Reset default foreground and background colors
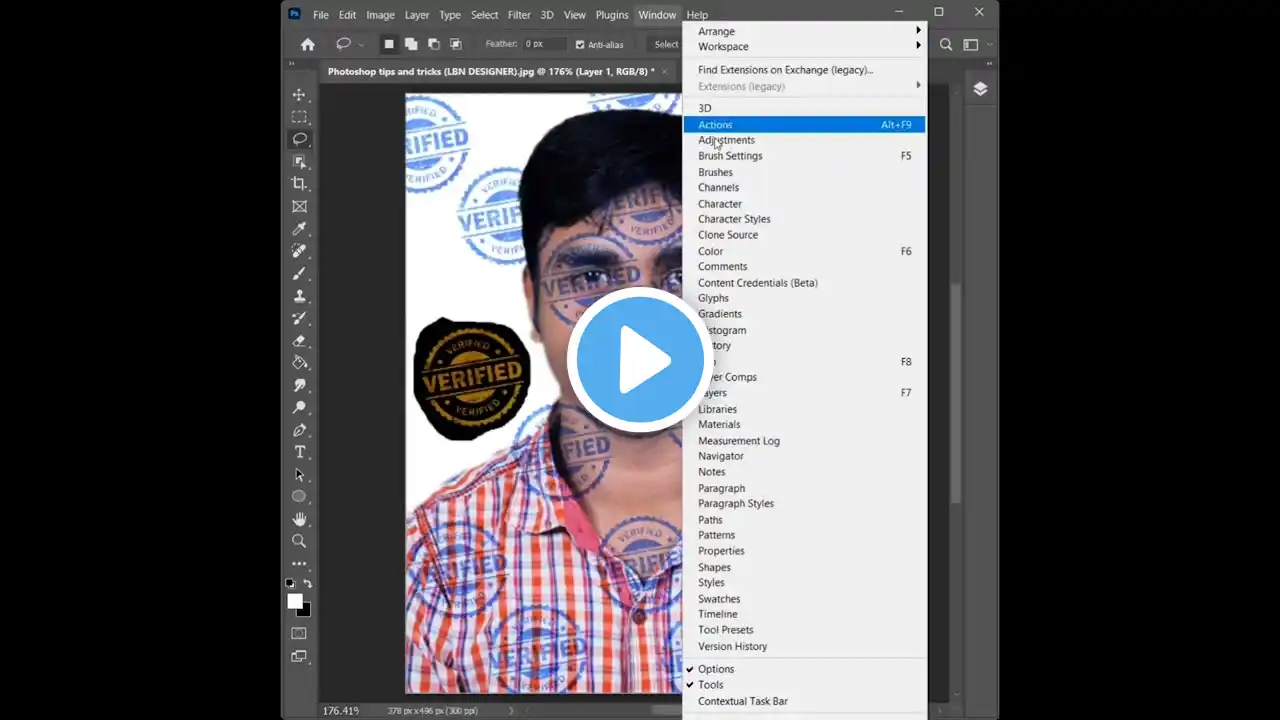Viewport: 1280px width, 720px height. tap(290, 583)
